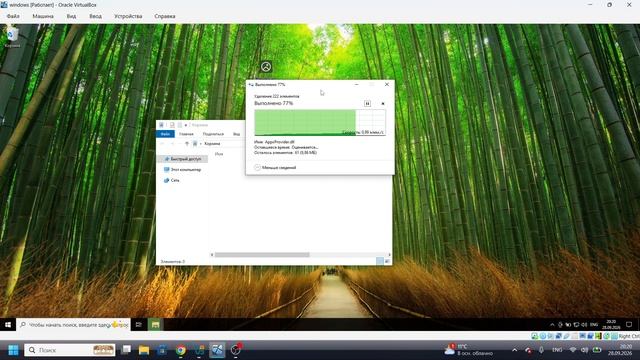The height and width of the screenshot is (360, 640).
Task: Select the Корзина icon on guest desktop
Action: 12,38
